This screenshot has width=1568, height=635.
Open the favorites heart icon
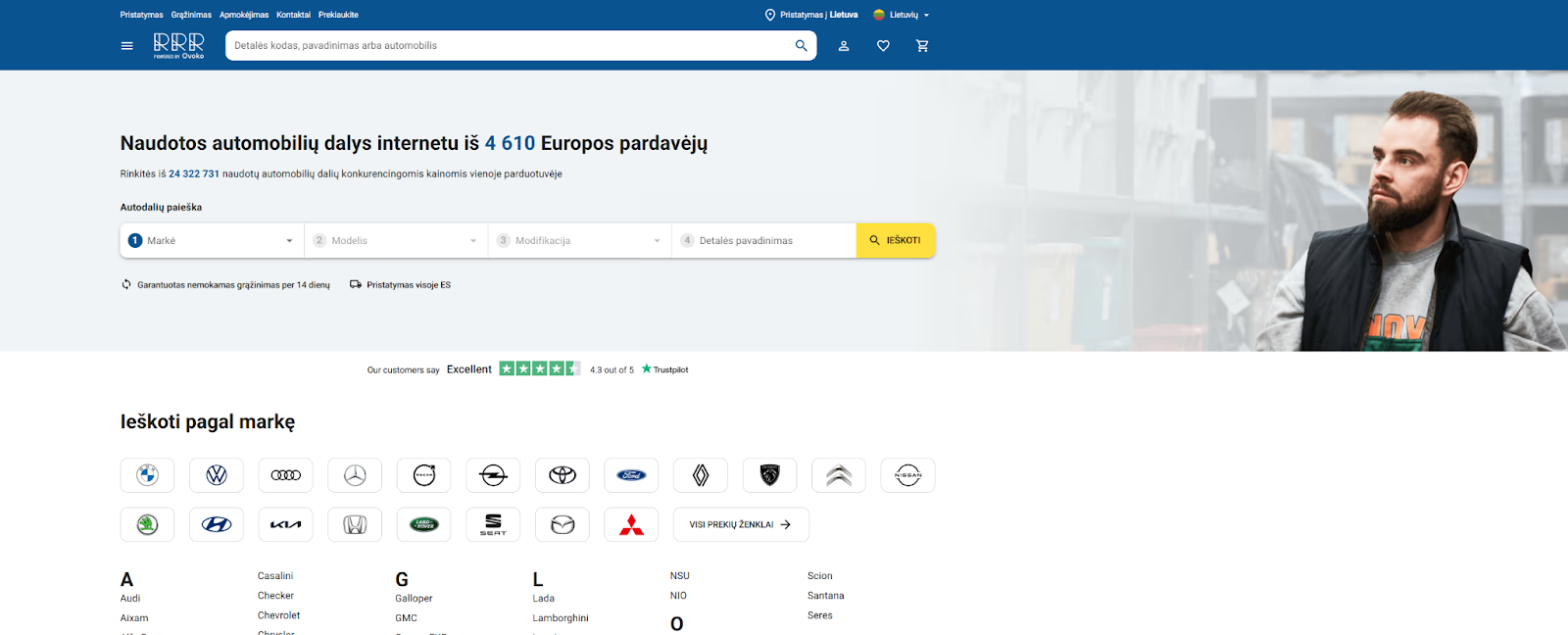coord(883,46)
